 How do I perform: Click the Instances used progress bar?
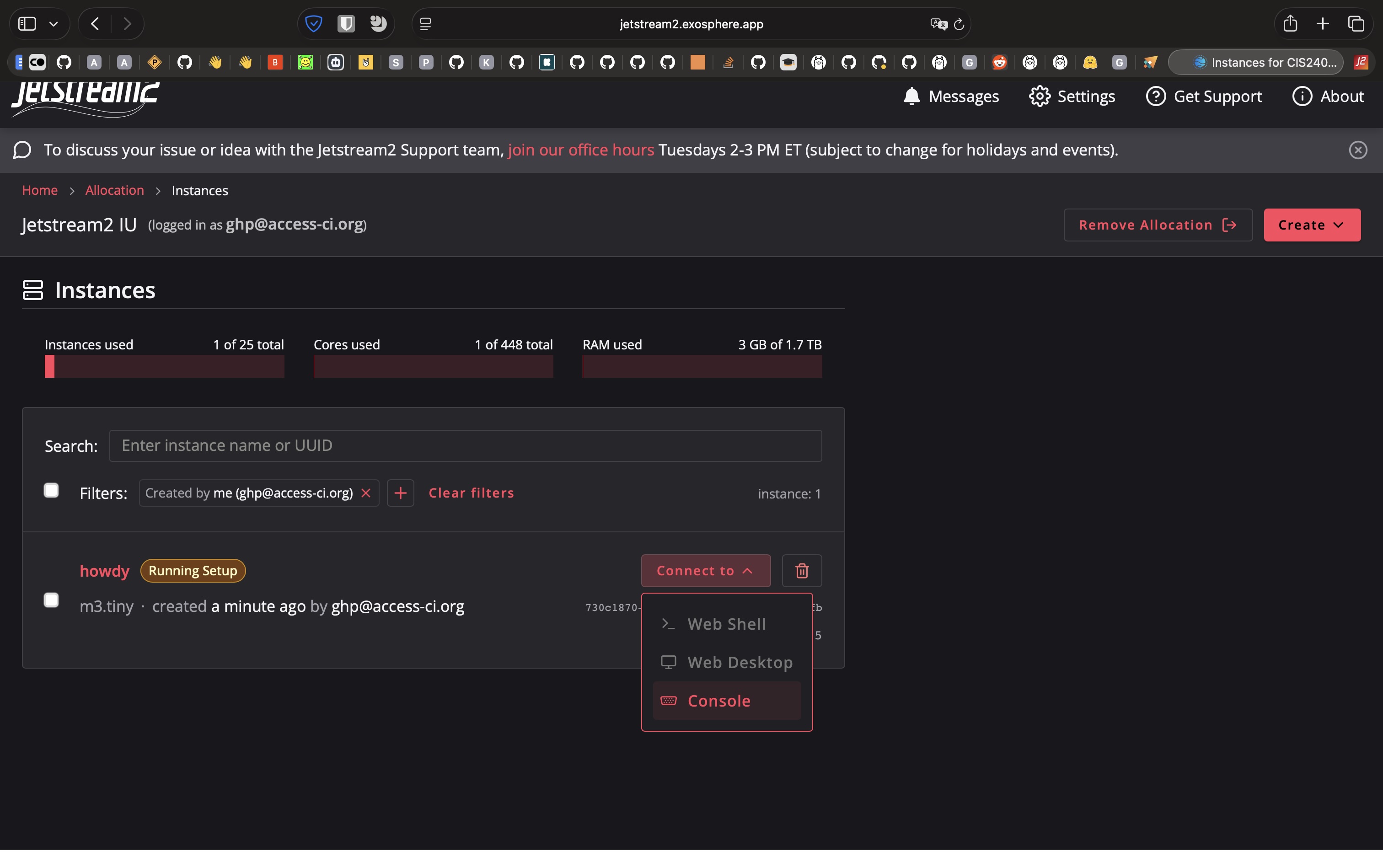[x=164, y=366]
